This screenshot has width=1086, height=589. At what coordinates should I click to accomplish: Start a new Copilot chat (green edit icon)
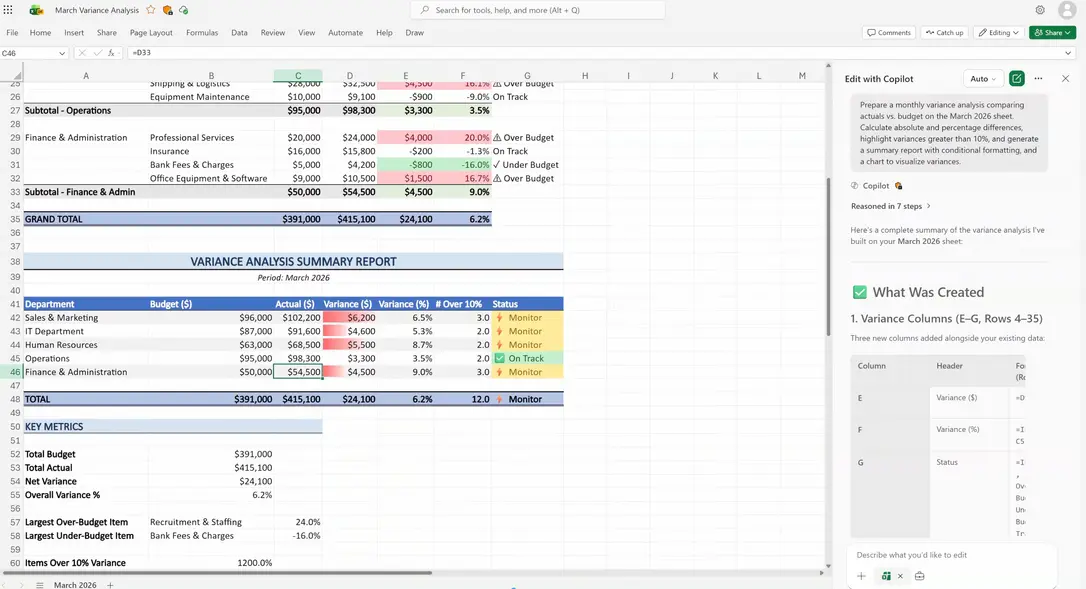point(1017,78)
